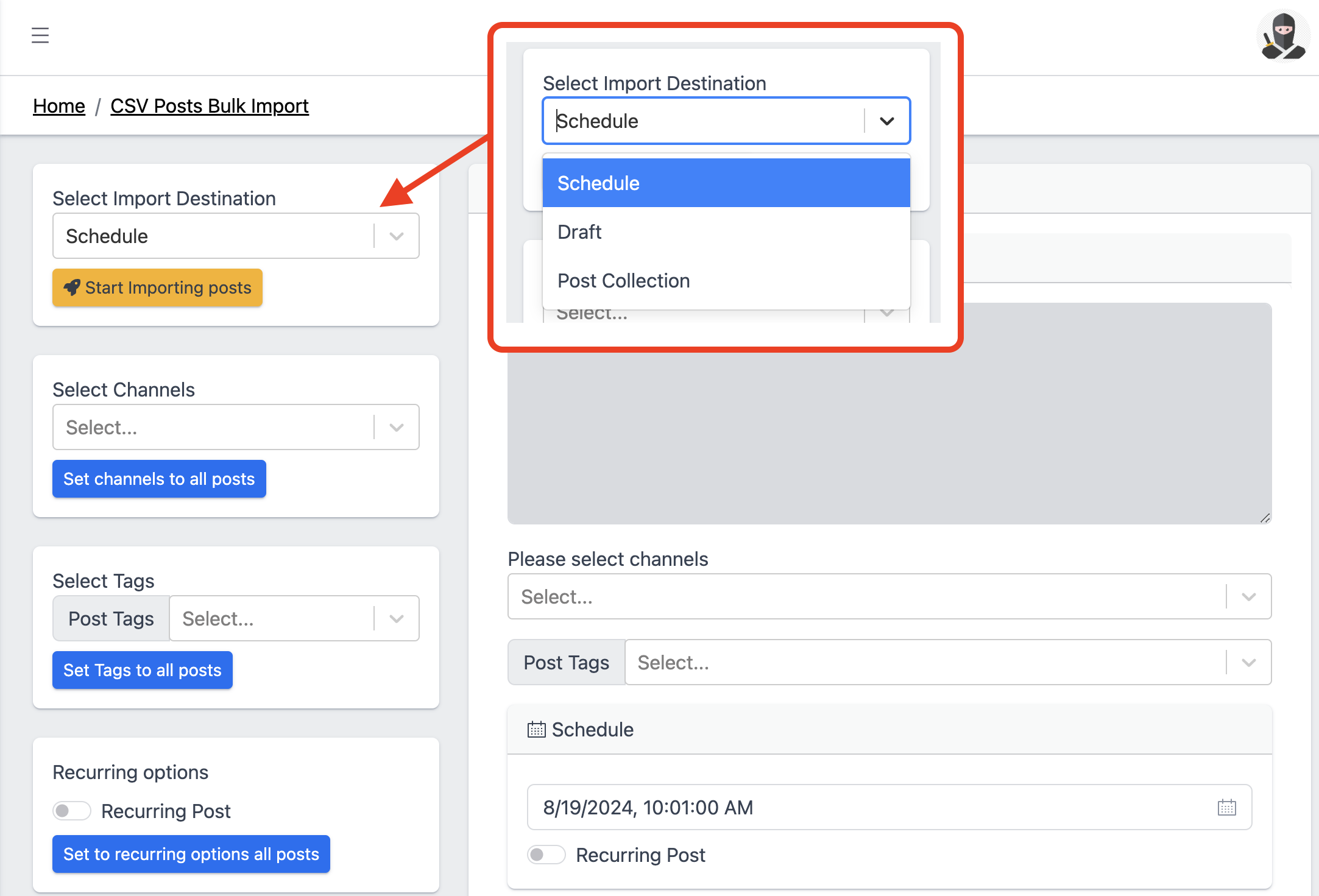
Task: Click the calendar icon beside the Schedule heading
Action: pyautogui.click(x=536, y=730)
